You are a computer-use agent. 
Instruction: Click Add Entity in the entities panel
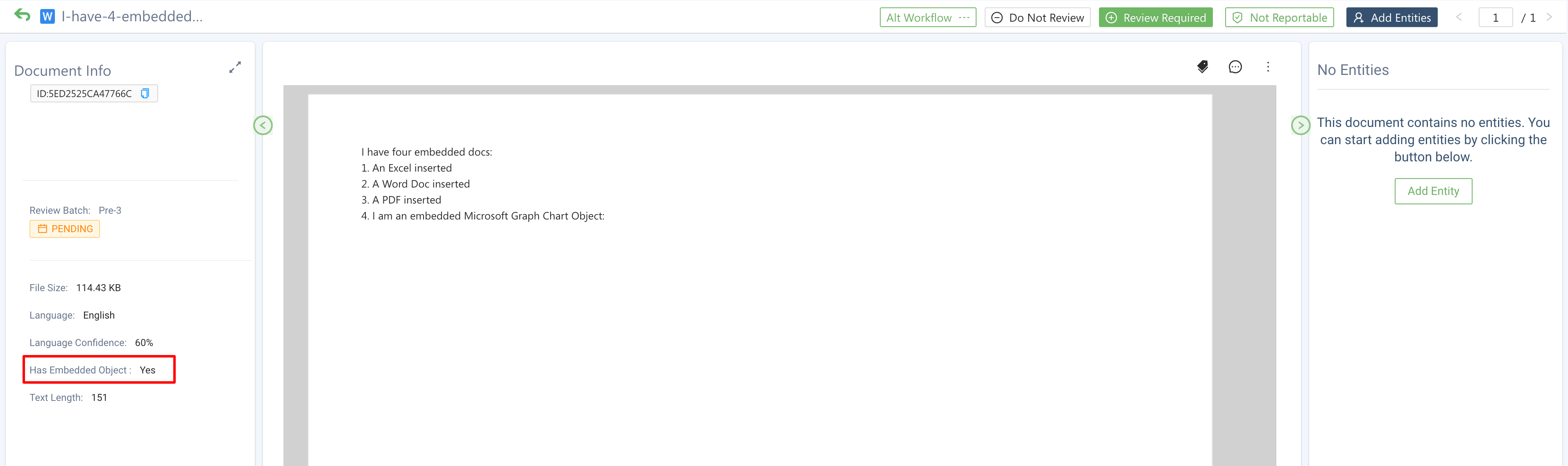point(1433,191)
